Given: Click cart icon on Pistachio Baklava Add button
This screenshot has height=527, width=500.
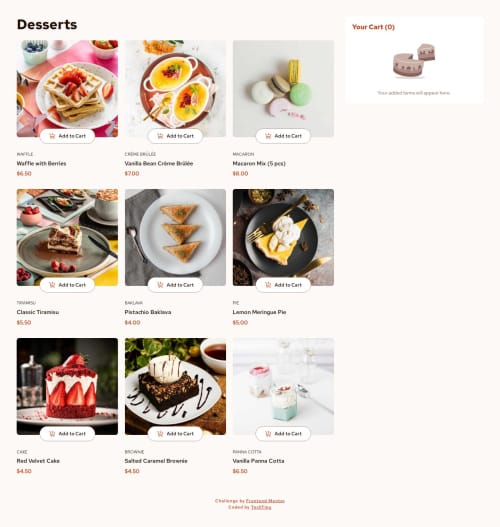Looking at the screenshot, I should [160, 285].
